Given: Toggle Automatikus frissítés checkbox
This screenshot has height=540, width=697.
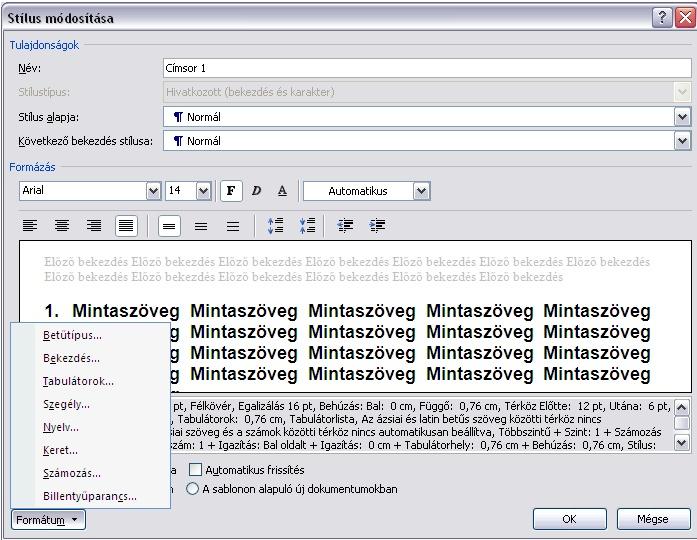Looking at the screenshot, I should click(195, 470).
